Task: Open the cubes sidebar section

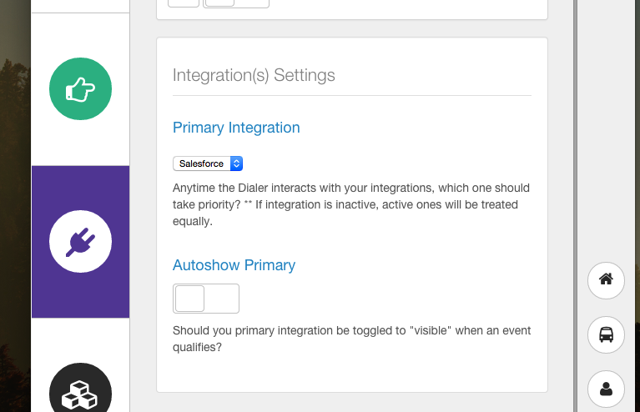Action: (80, 388)
